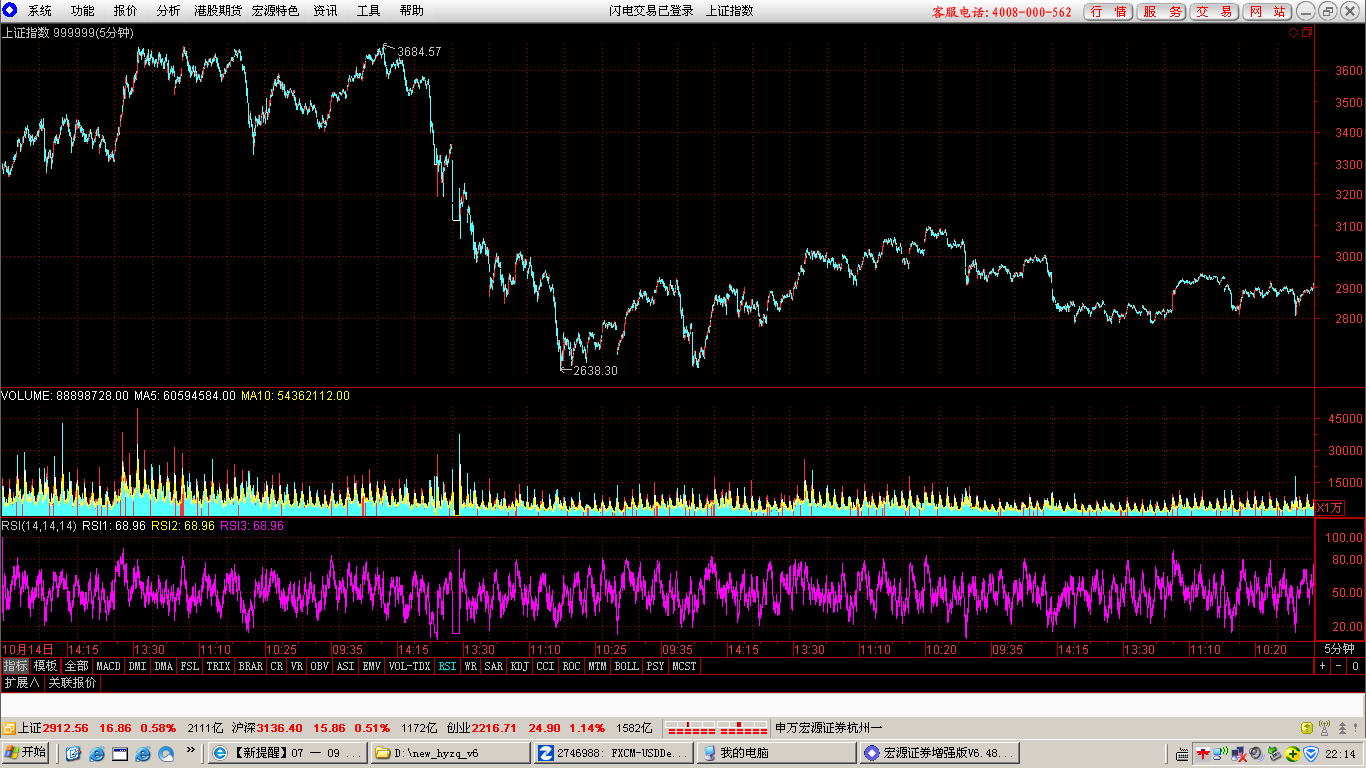Switch indicator to BRAR
The image size is (1366, 768).
point(251,666)
